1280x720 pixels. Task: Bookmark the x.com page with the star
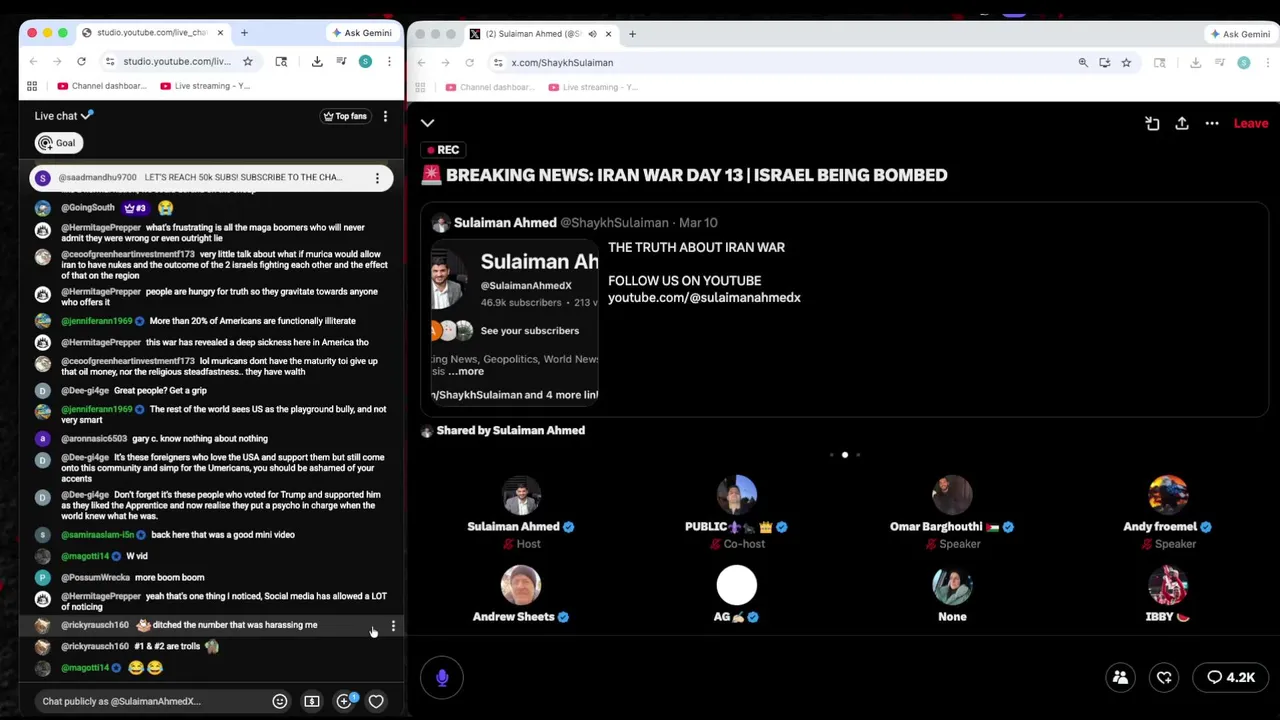(1126, 62)
